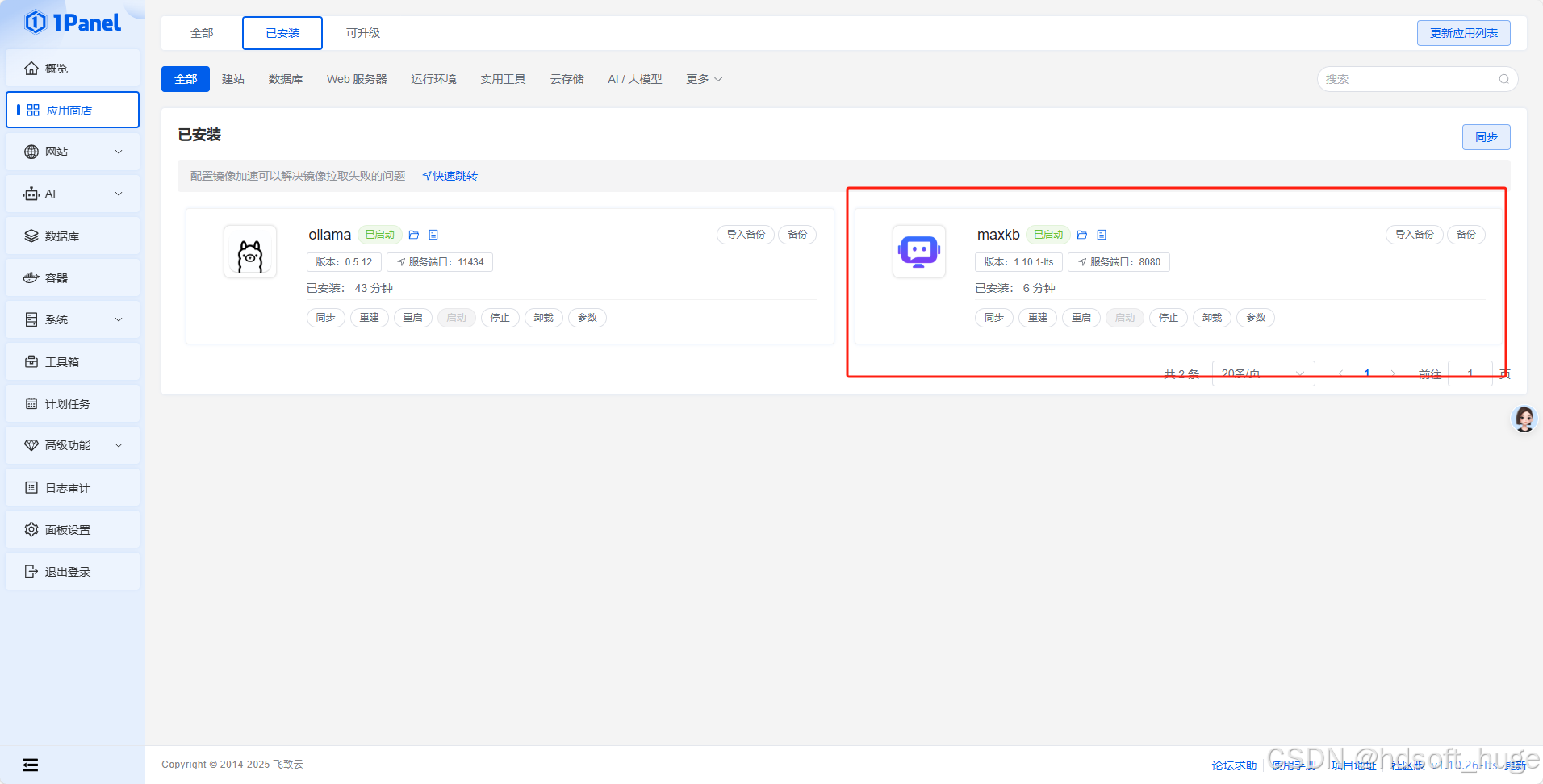The height and width of the screenshot is (784, 1543).
Task: Filter apps by Web 服务器 category
Action: [357, 79]
